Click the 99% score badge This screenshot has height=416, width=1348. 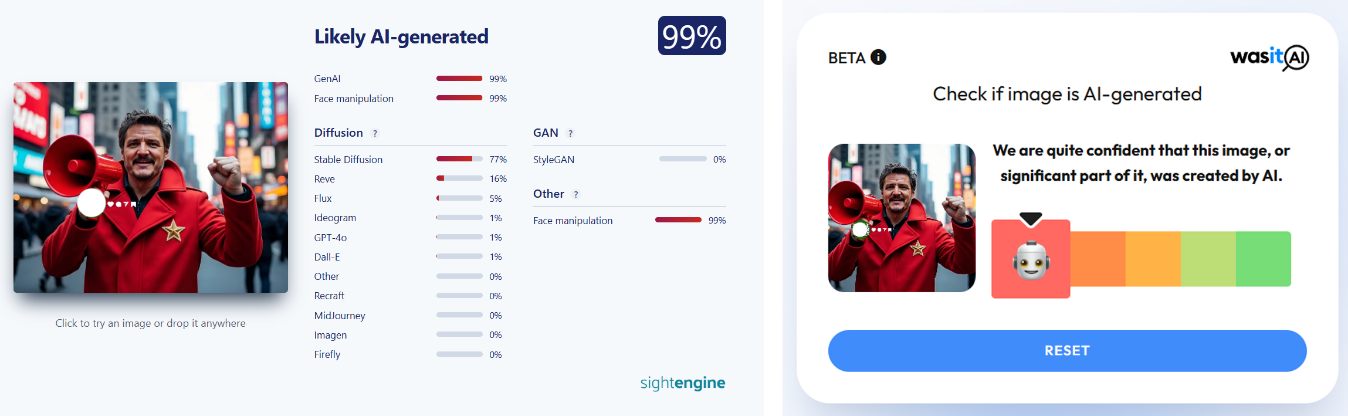point(692,37)
